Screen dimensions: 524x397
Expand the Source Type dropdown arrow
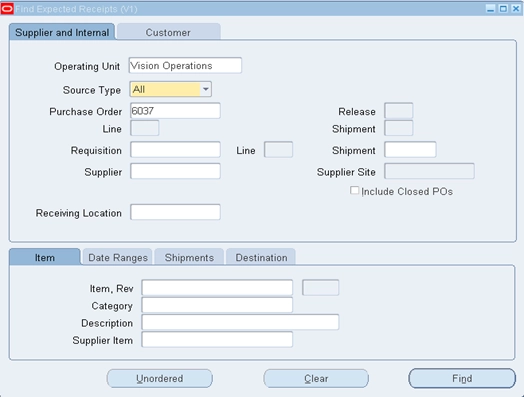(x=206, y=89)
